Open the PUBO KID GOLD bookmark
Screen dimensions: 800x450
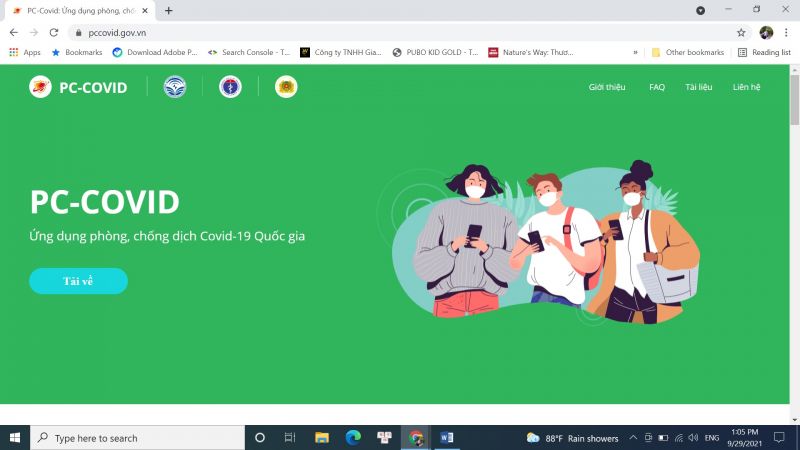[435, 52]
